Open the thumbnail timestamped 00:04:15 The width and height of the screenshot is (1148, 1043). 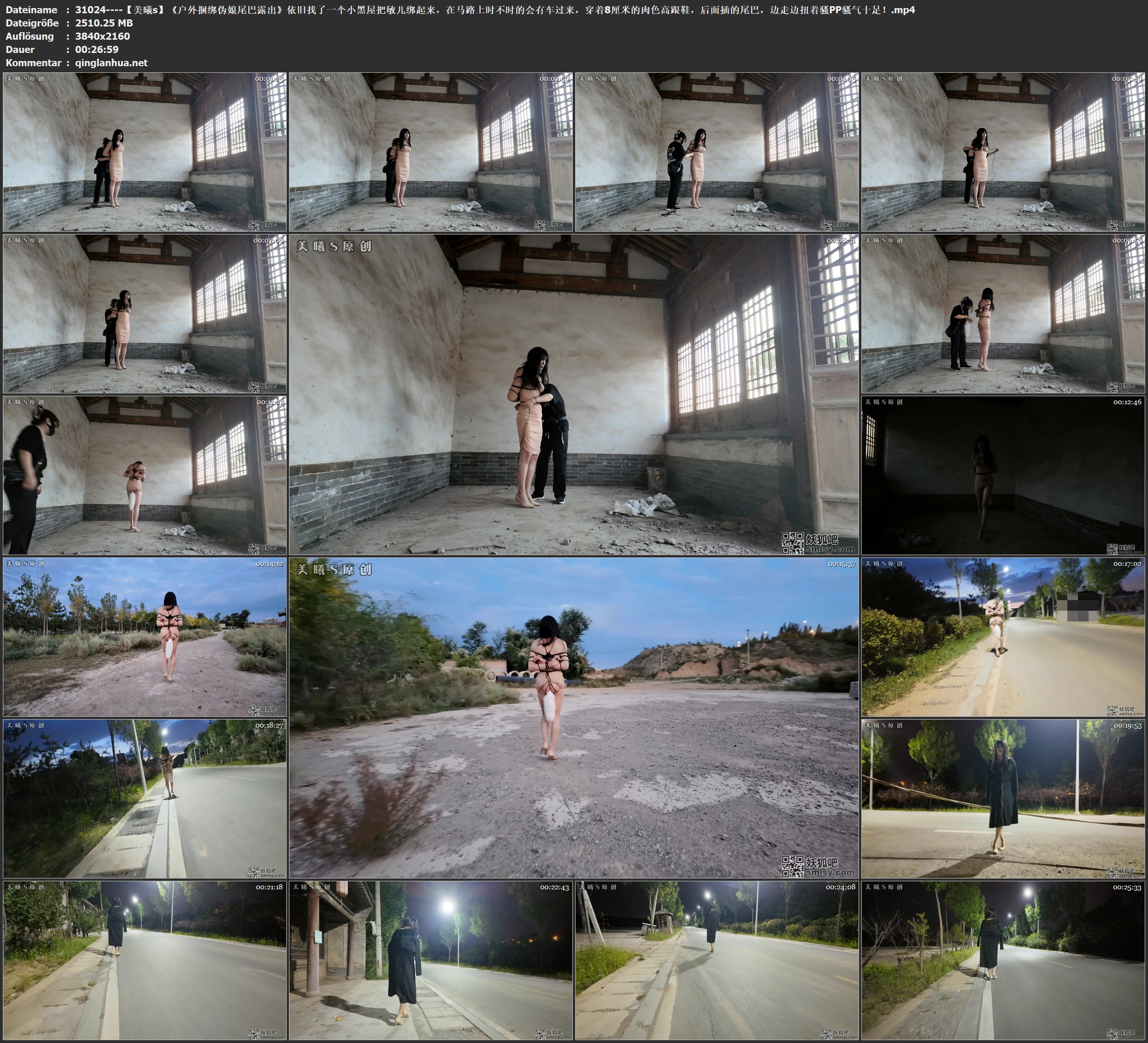717,152
